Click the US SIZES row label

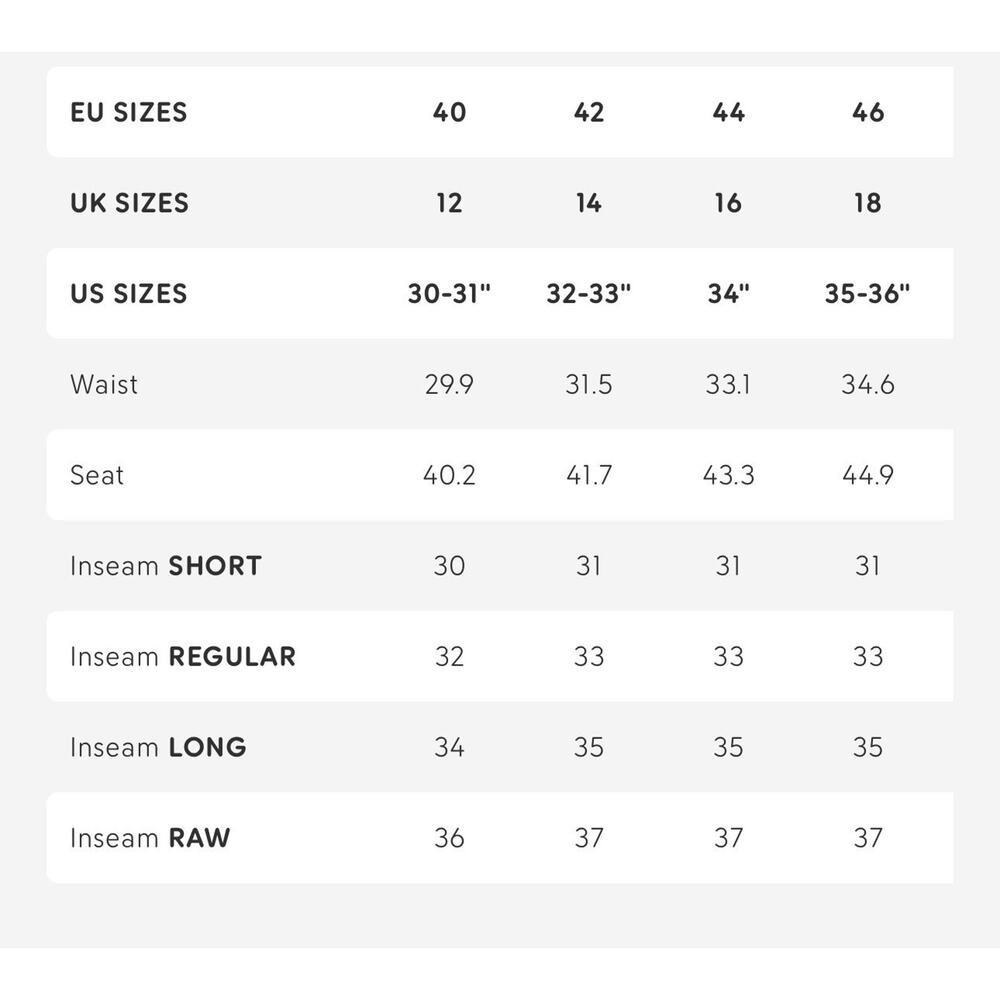pos(128,293)
